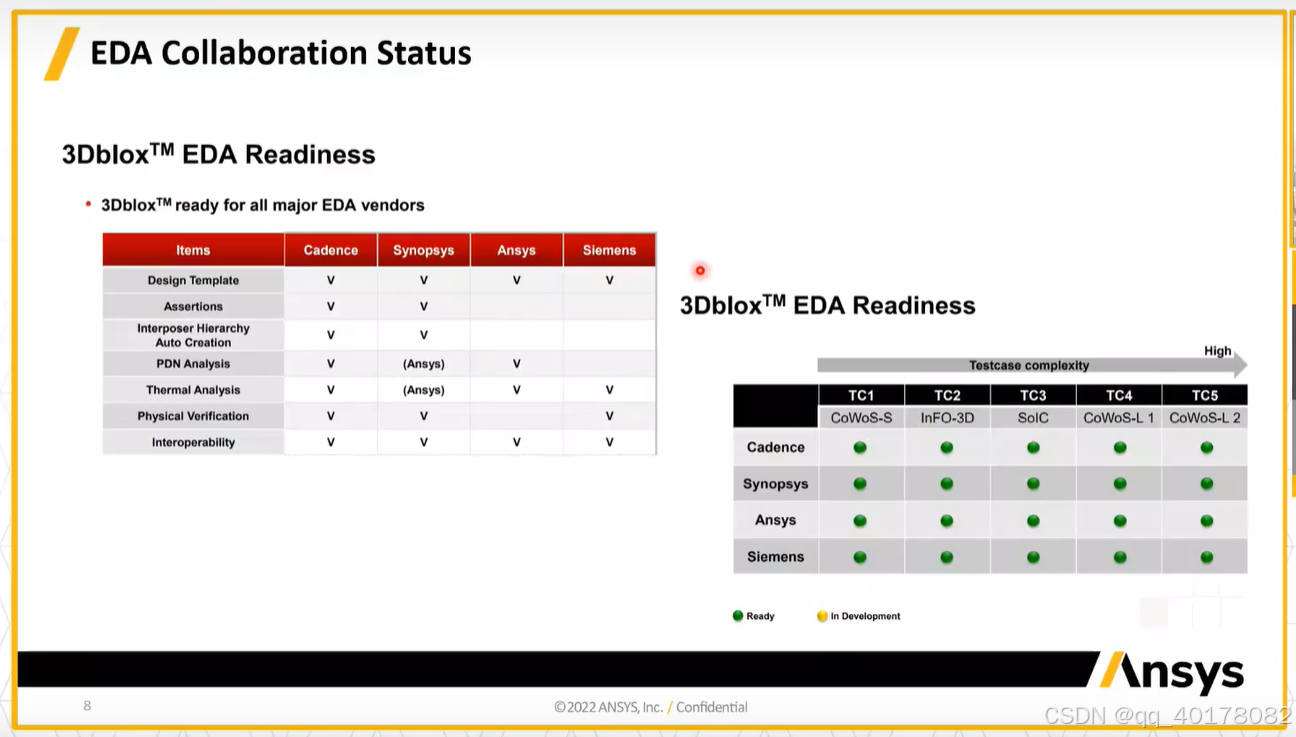Viewport: 1296px width, 737px height.
Task: Click the bullet '3Dblox ready for all major EDA vendors'
Action: [x=263, y=205]
